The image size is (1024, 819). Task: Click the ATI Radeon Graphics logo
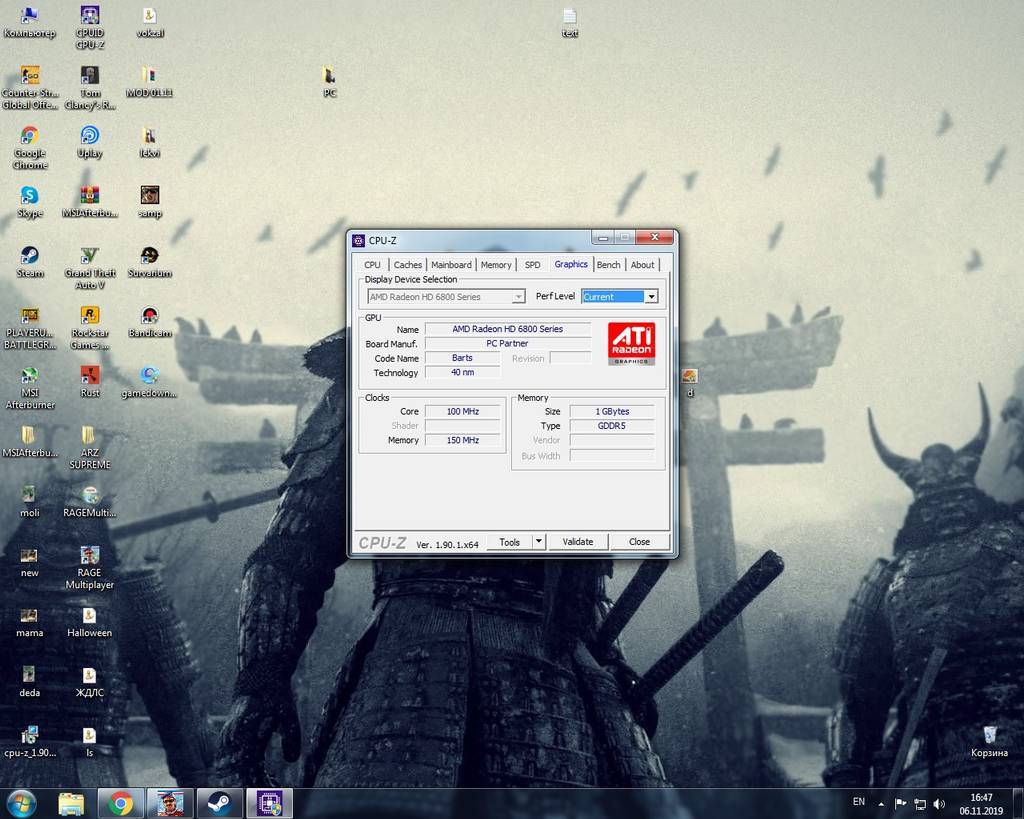[631, 343]
